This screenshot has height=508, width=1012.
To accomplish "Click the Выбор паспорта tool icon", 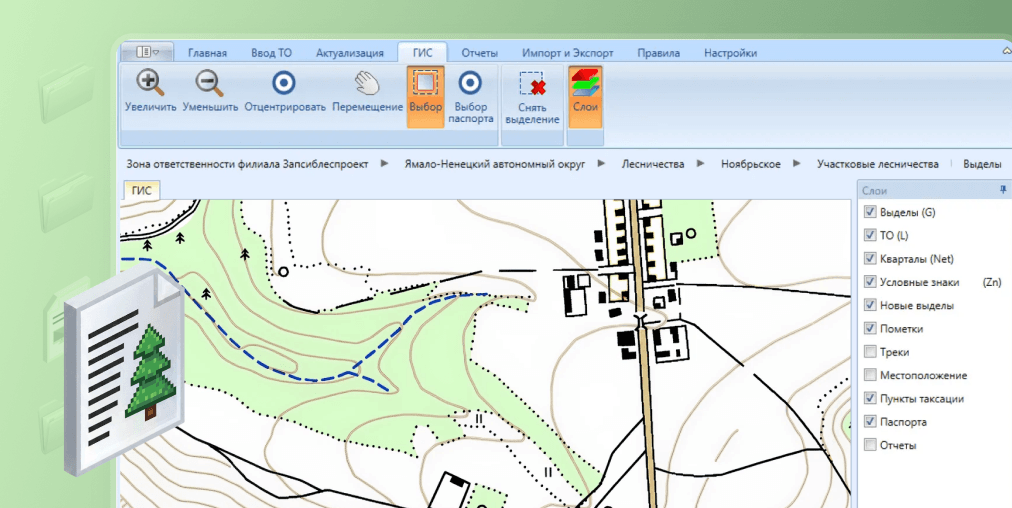I will pos(470,84).
